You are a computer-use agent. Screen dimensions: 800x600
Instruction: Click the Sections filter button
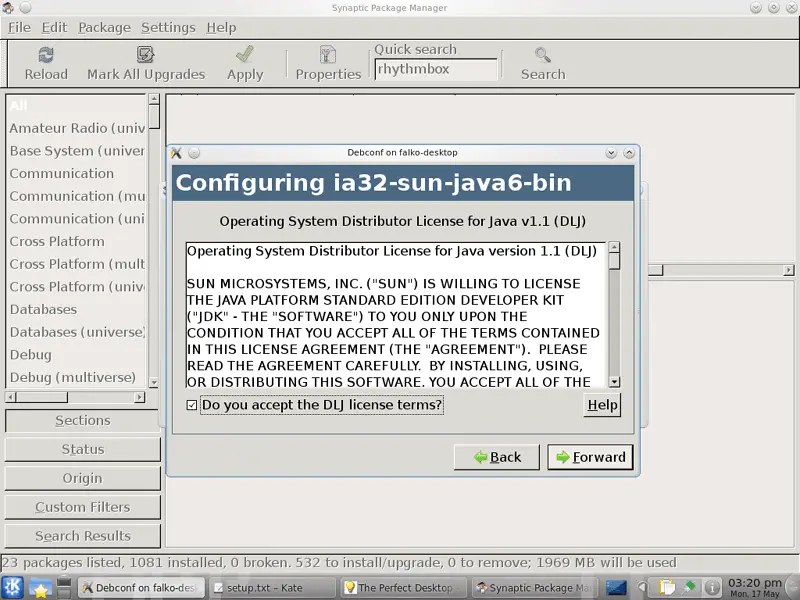pyautogui.click(x=83, y=420)
